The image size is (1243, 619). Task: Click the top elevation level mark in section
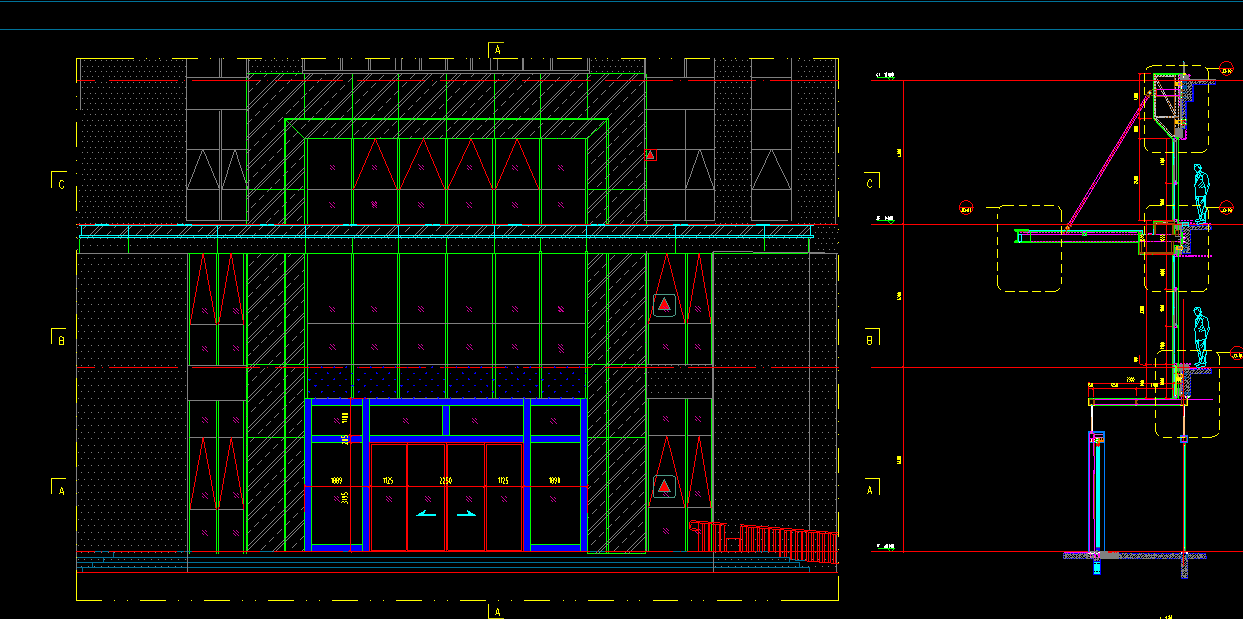pos(886,75)
